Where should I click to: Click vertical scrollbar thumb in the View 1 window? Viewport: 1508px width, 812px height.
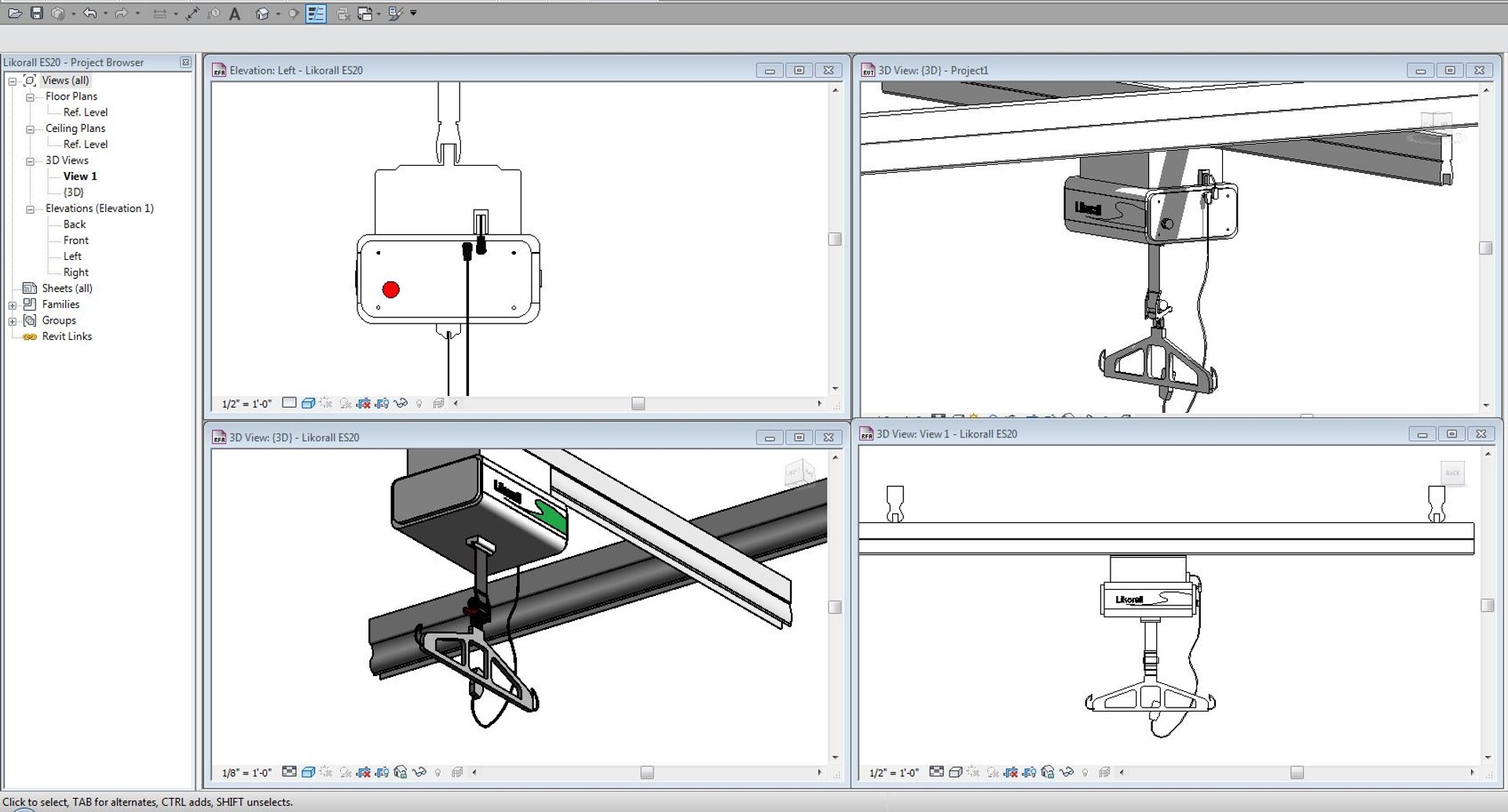coord(1487,605)
